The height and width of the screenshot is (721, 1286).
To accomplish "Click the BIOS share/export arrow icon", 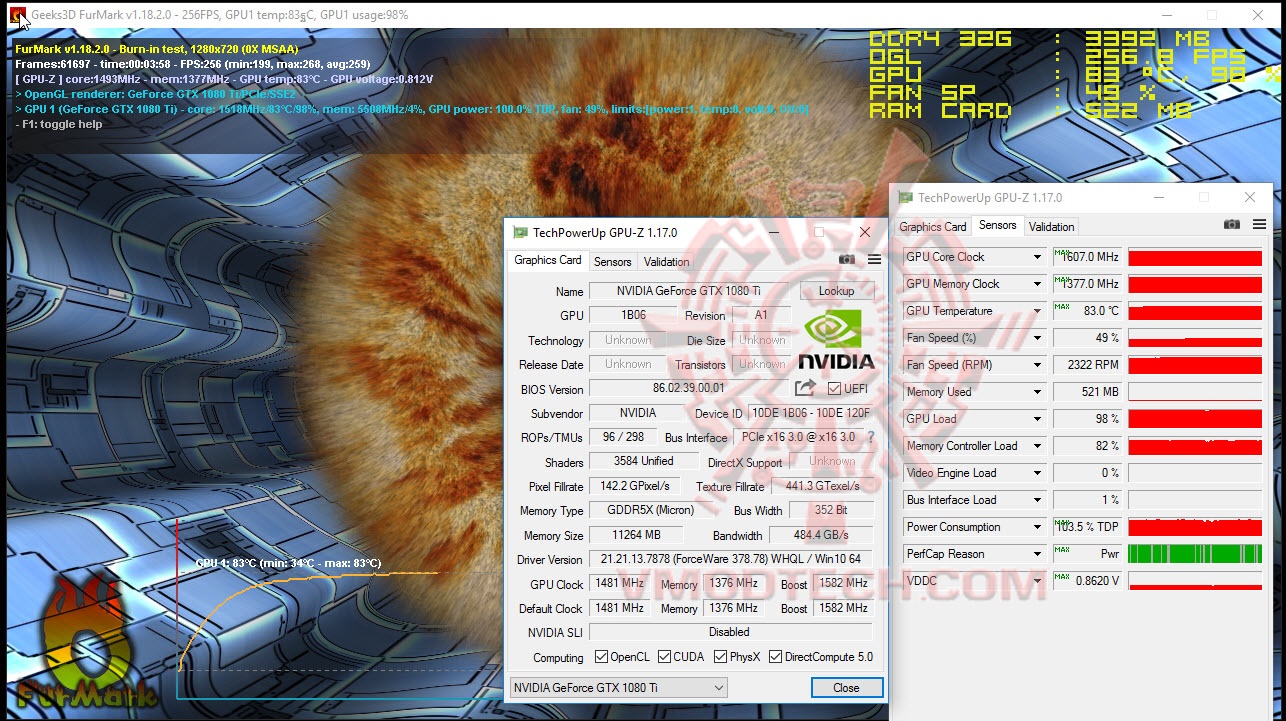I will 805,388.
